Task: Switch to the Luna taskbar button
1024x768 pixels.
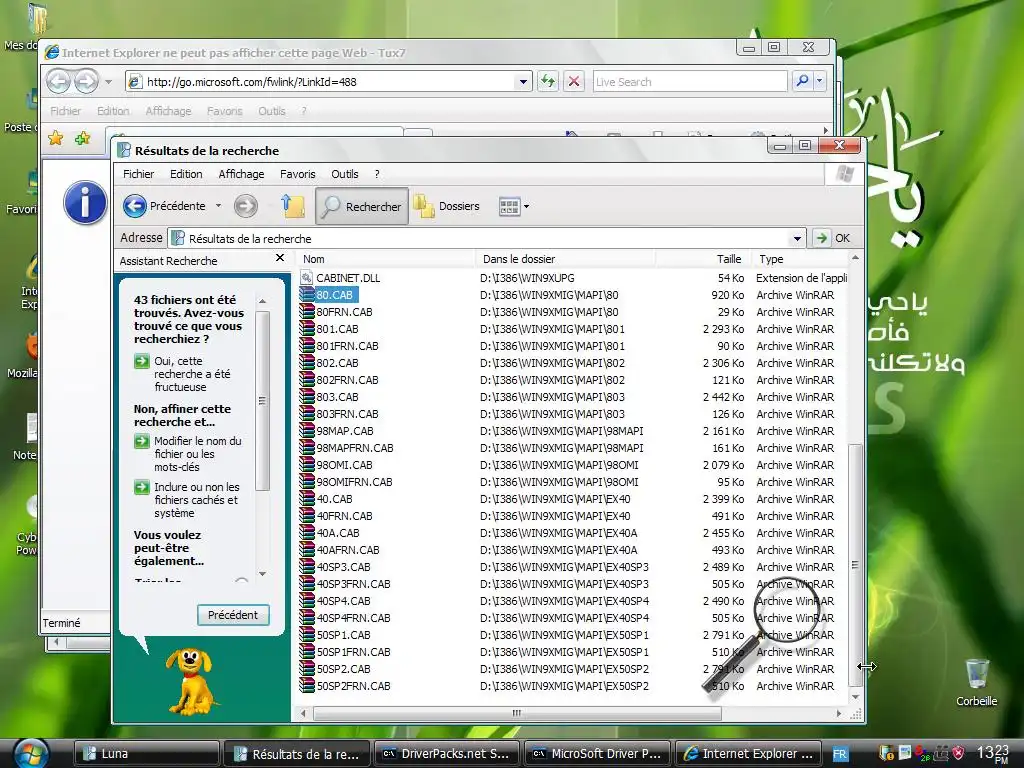Action: [x=146, y=754]
